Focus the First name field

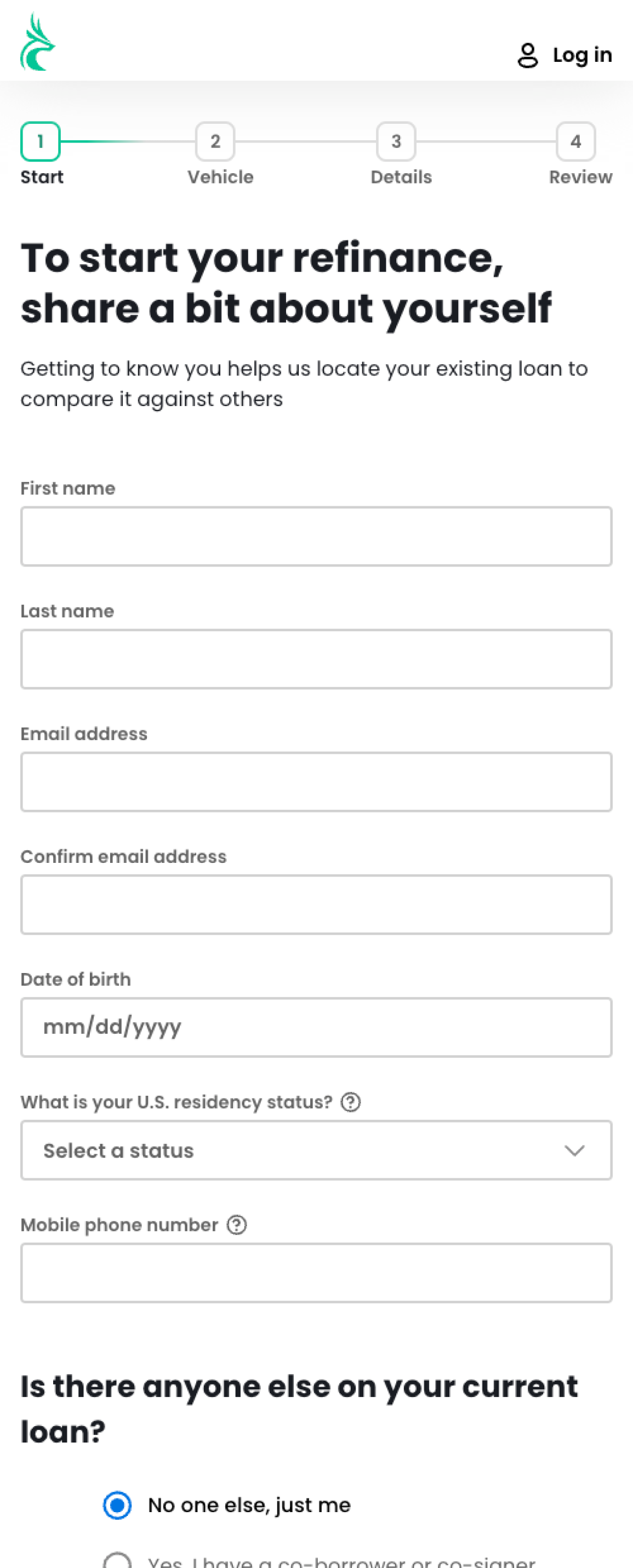click(x=317, y=536)
